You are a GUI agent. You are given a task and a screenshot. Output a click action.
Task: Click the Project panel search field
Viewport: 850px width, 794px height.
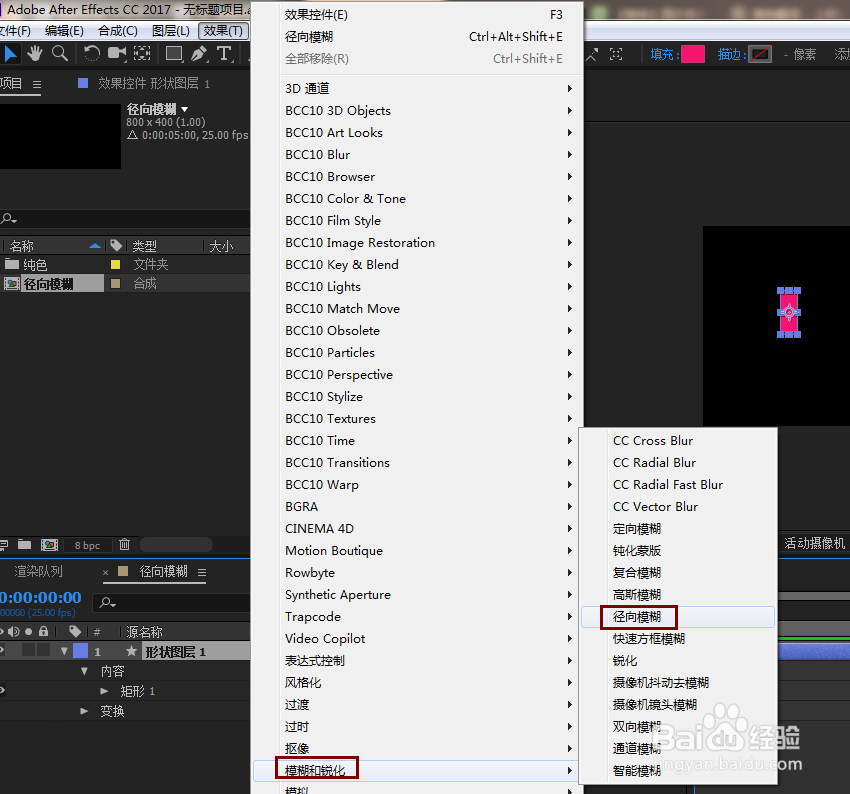125,219
